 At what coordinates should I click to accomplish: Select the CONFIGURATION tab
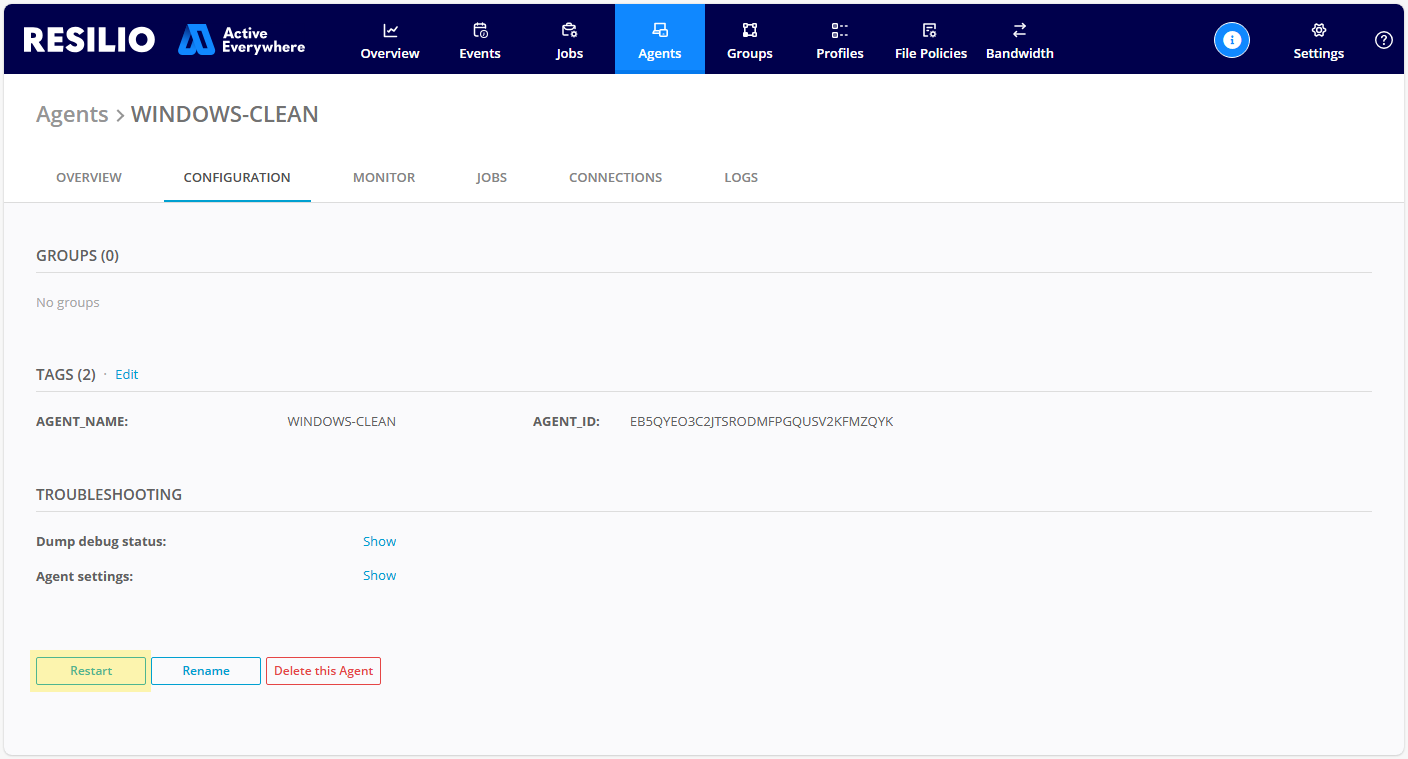point(237,178)
